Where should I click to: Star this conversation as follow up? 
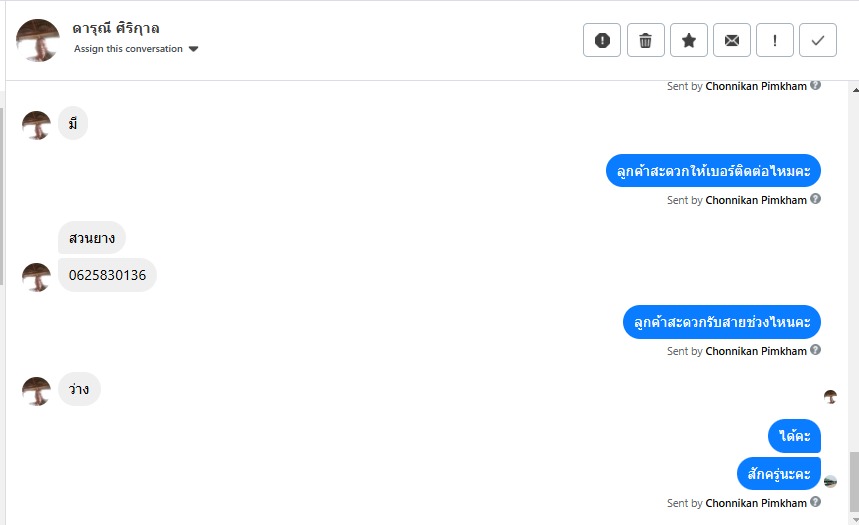[689, 40]
